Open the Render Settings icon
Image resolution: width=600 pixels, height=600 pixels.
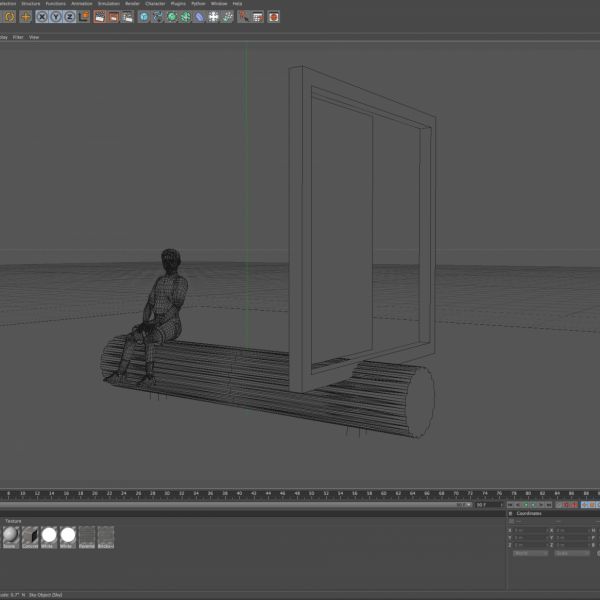128,17
